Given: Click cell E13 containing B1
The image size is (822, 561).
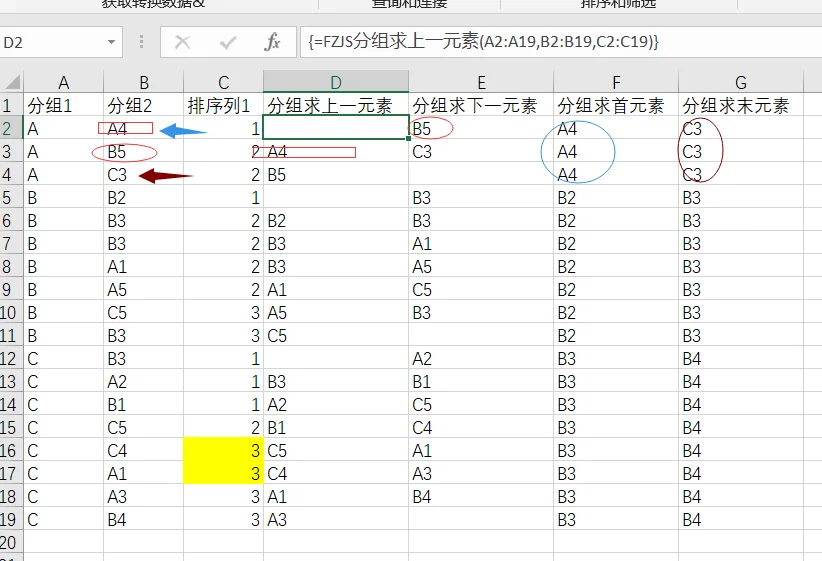Looking at the screenshot, I should tap(481, 382).
